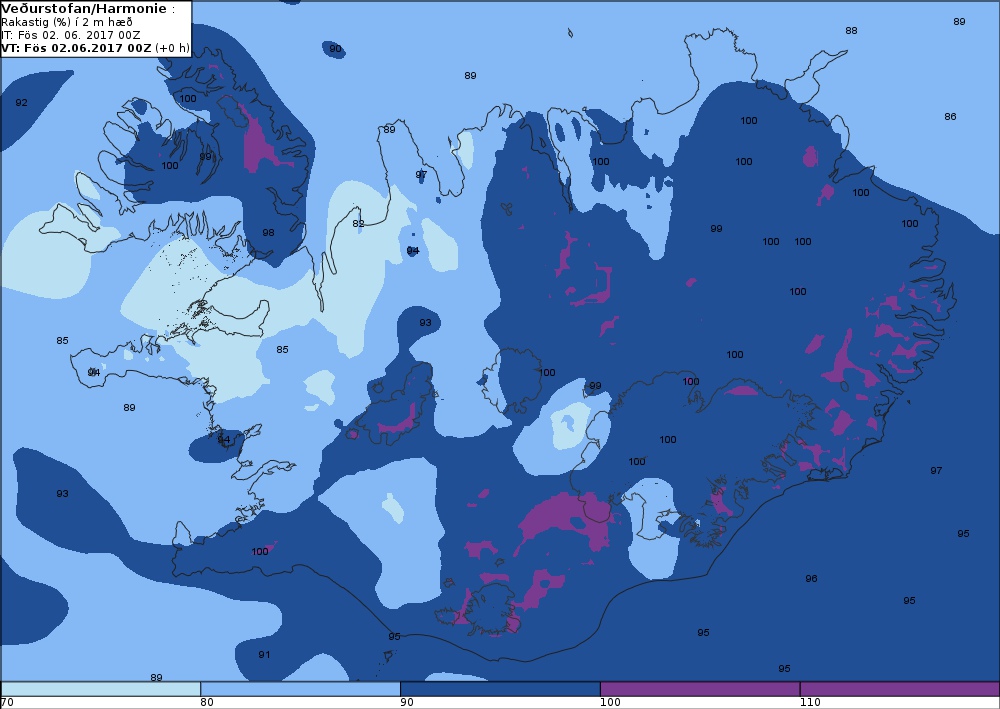Click the legend tick label '80'
The height and width of the screenshot is (709, 1000).
207,702
